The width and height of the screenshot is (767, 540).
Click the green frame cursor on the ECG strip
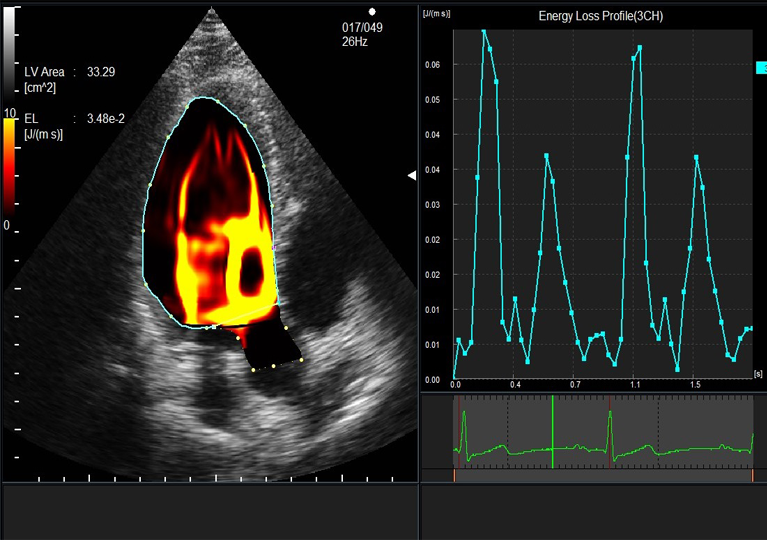553,431
